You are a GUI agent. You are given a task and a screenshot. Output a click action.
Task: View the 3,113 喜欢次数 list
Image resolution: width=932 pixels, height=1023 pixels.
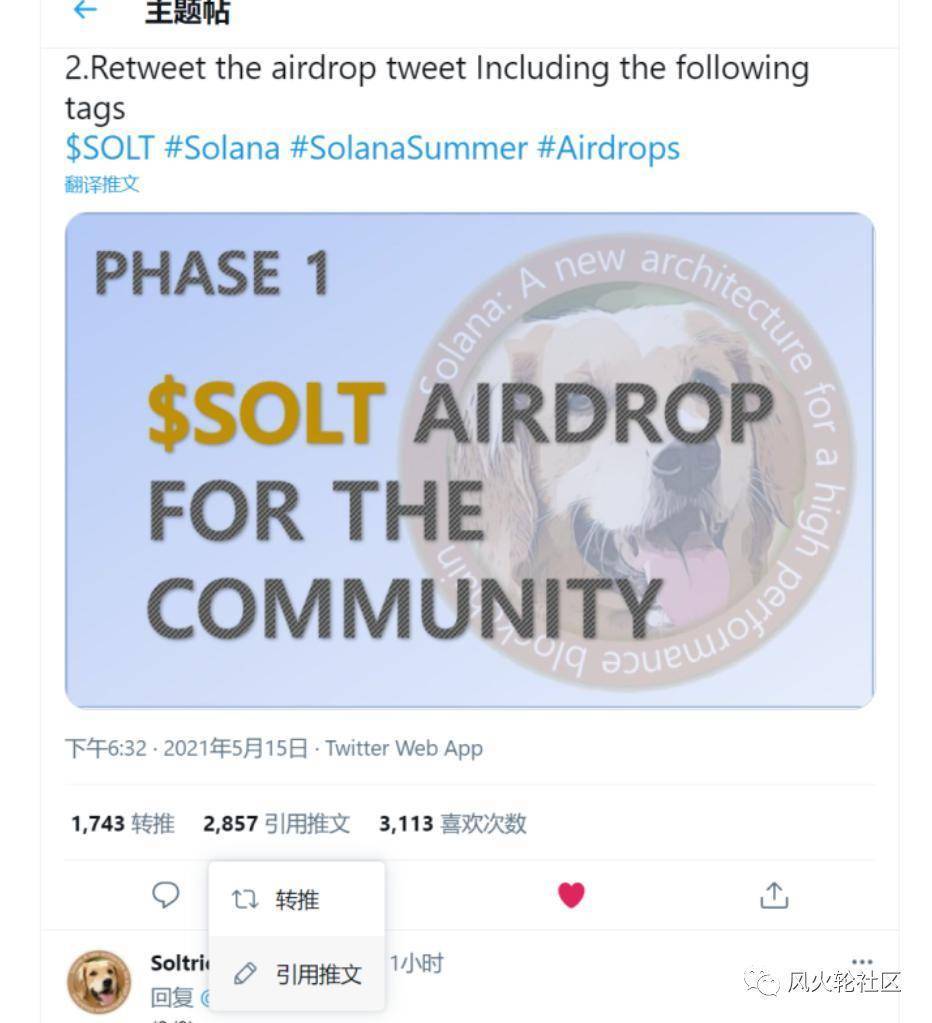click(452, 824)
